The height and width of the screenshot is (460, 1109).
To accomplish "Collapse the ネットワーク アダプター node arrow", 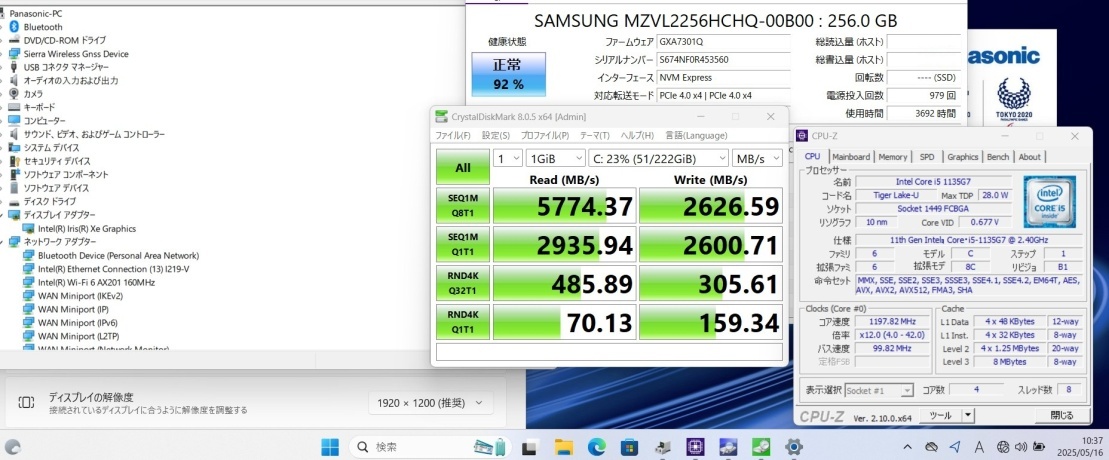I will point(2,242).
